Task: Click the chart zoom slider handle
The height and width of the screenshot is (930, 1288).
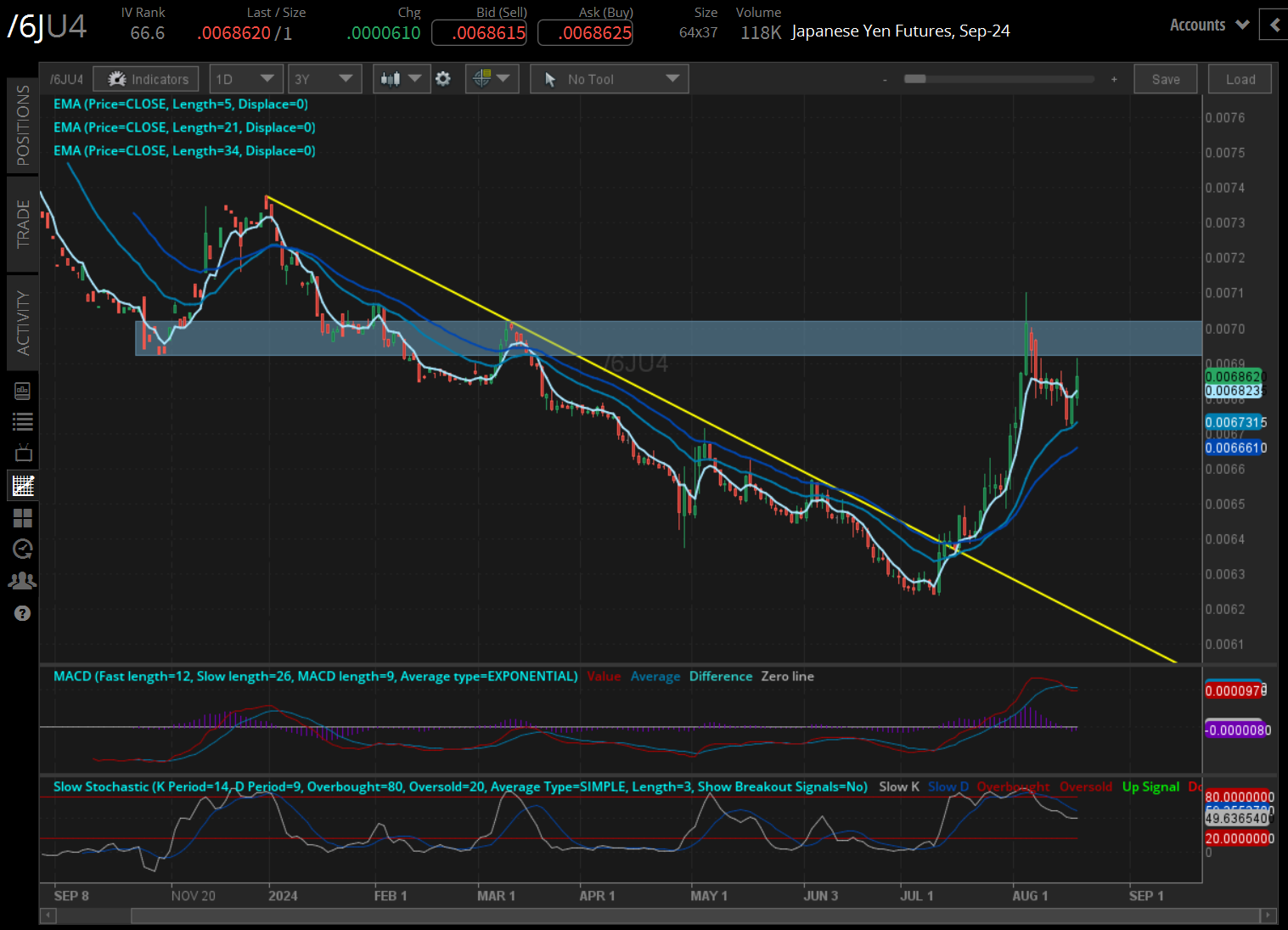Action: pyautogui.click(x=914, y=79)
